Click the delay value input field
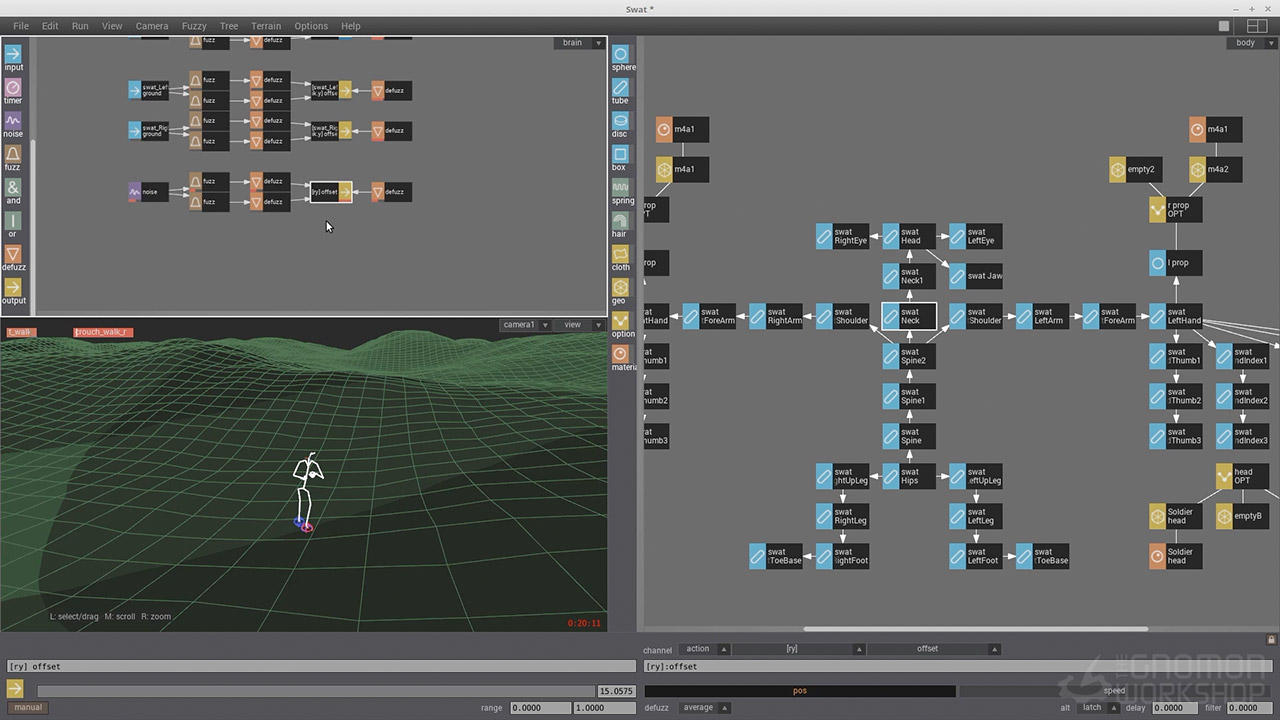This screenshot has height=720, width=1280. click(x=1173, y=708)
